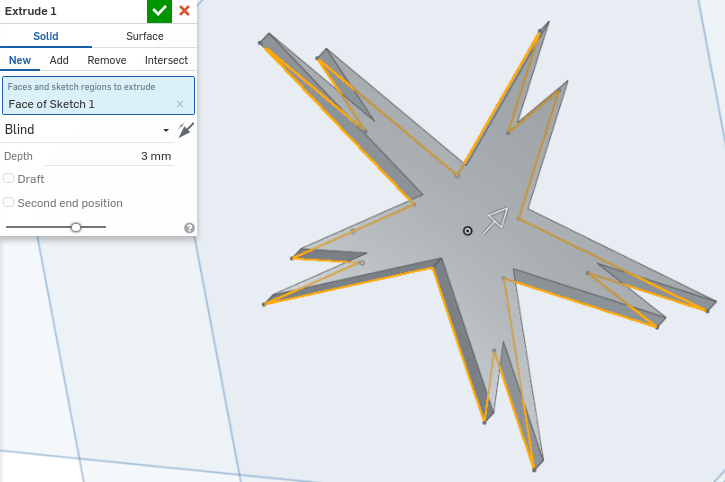Select the Remove operation tab
This screenshot has width=725, height=482.
coord(107,60)
